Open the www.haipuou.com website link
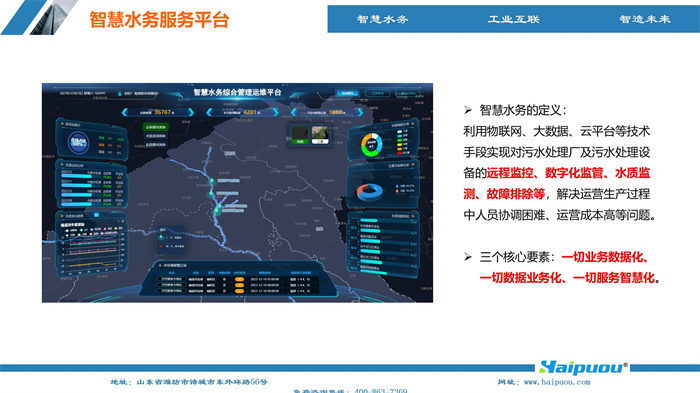 pos(557,382)
